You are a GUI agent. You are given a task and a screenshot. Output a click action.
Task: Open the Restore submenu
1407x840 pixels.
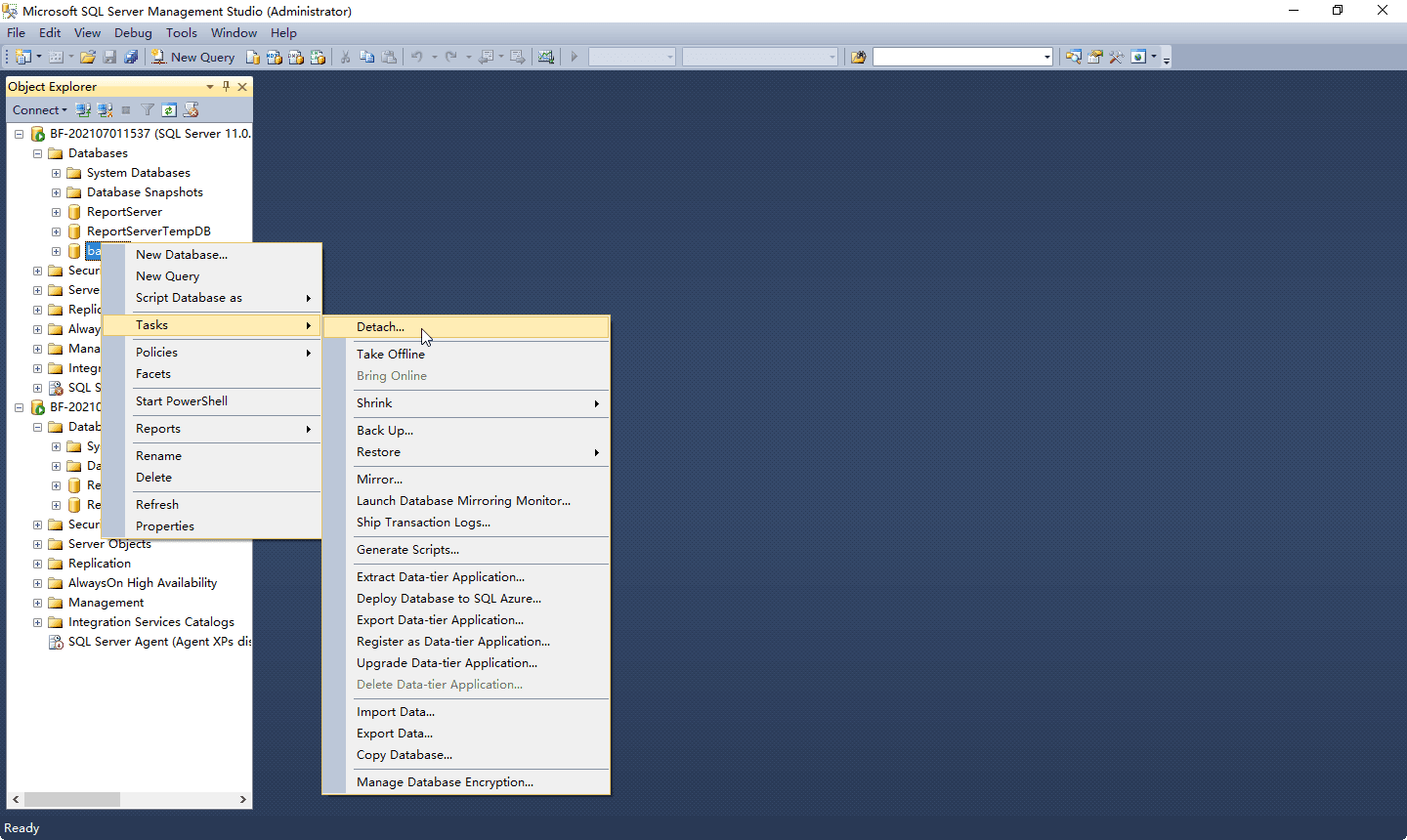tap(466, 452)
